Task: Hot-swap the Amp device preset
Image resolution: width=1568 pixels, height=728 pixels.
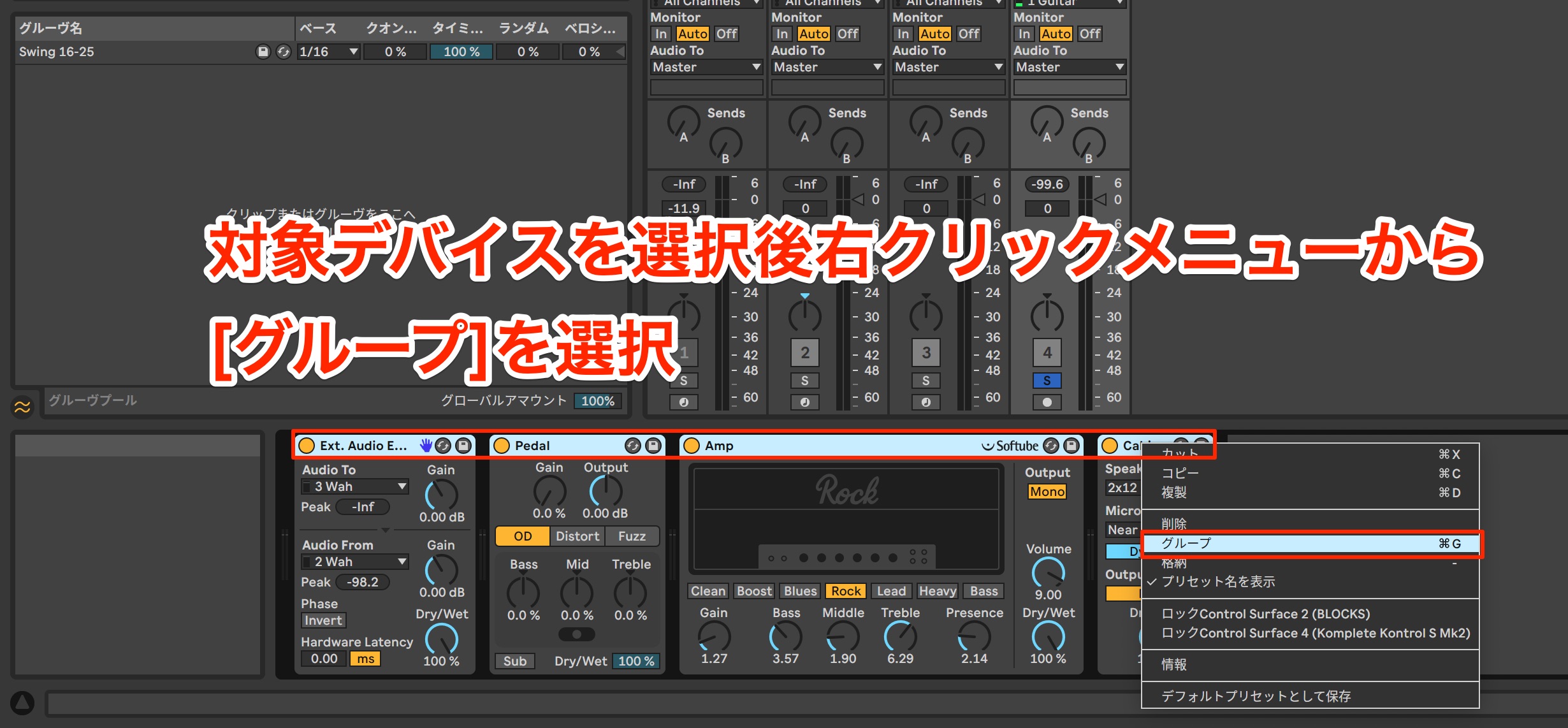Action: 1052,446
